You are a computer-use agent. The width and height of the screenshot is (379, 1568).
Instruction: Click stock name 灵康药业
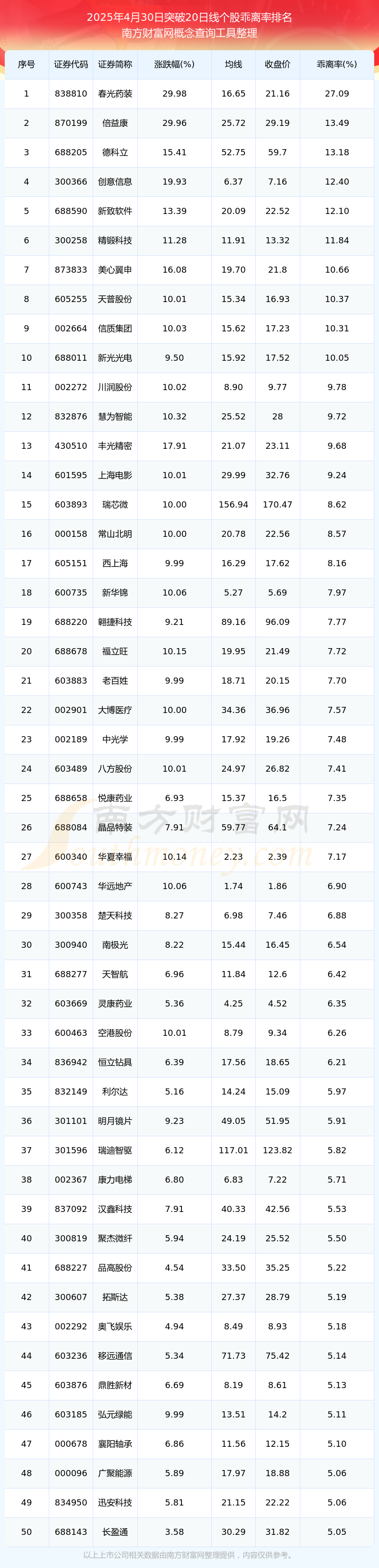115,1004
